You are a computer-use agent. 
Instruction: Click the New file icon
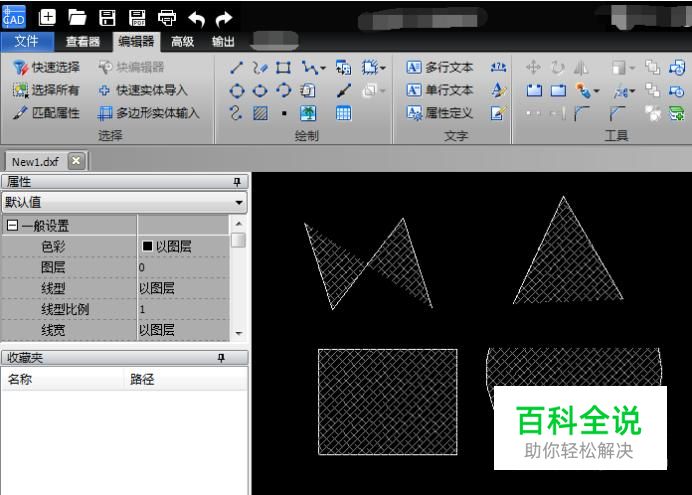click(x=47, y=18)
